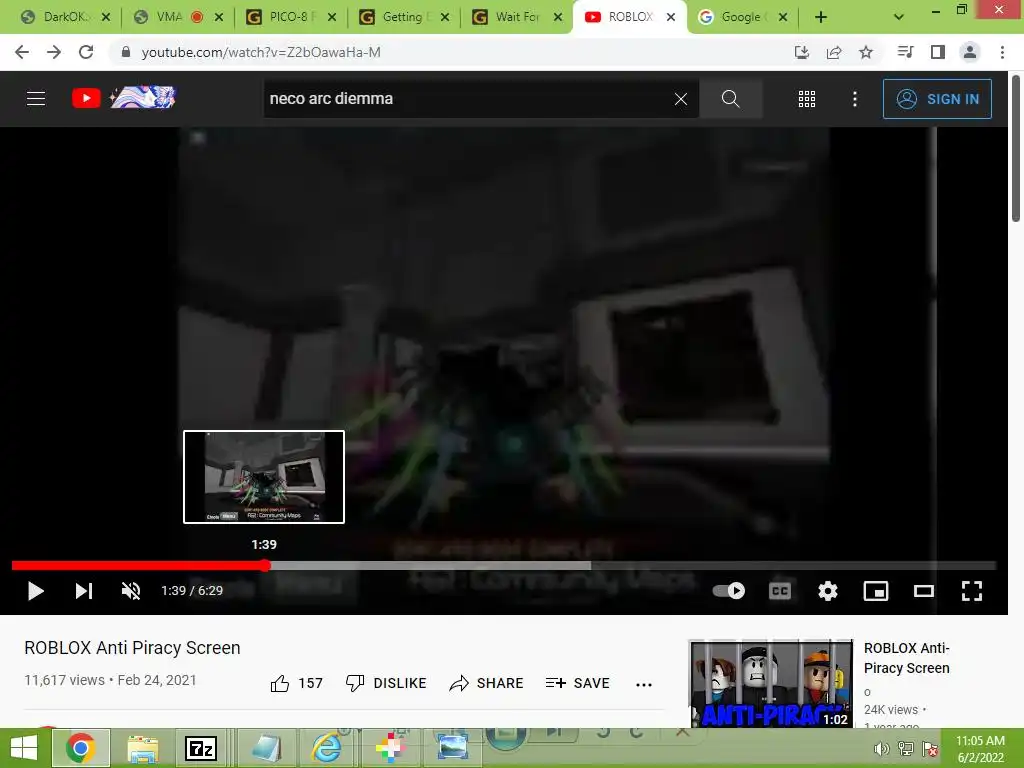
Task: Open the media control icon in Chrome toolbar
Action: coord(905,52)
